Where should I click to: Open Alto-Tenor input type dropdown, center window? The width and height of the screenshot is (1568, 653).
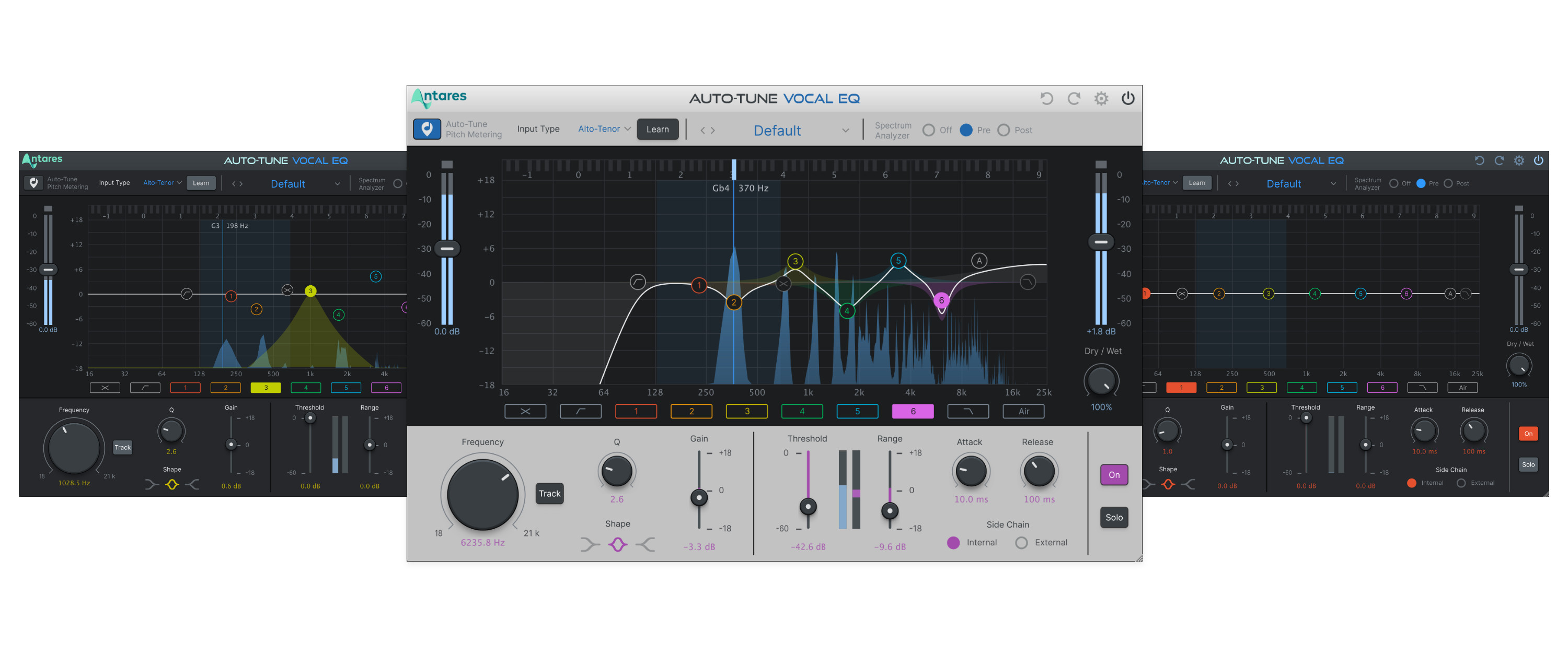tap(604, 129)
